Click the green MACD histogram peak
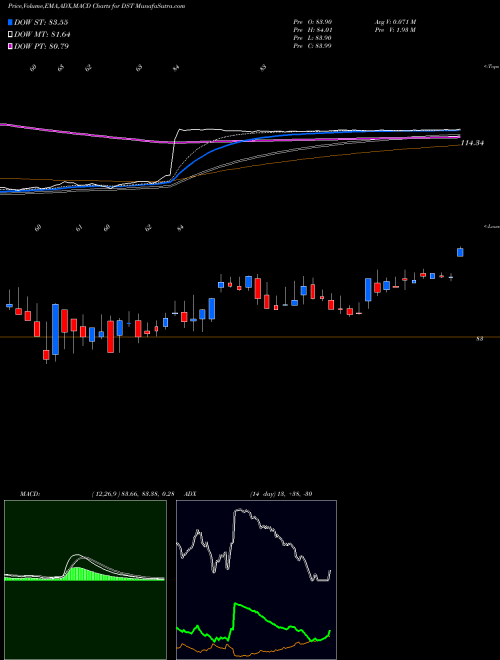500x660 pixels. coord(76,574)
